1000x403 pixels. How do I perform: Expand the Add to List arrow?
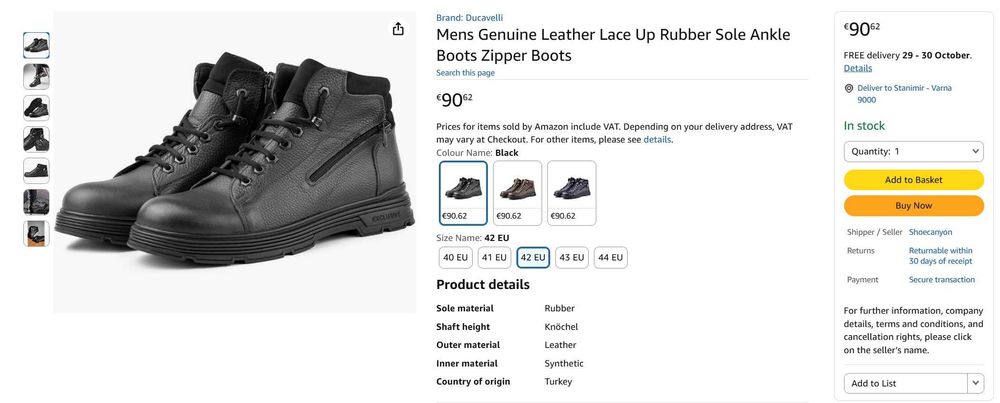975,383
